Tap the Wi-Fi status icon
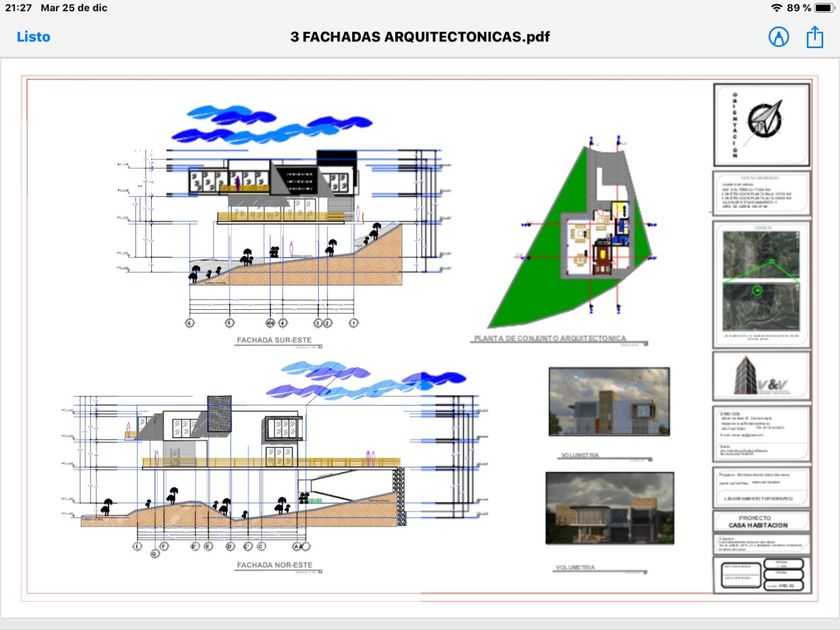The width and height of the screenshot is (840, 630). tap(776, 8)
